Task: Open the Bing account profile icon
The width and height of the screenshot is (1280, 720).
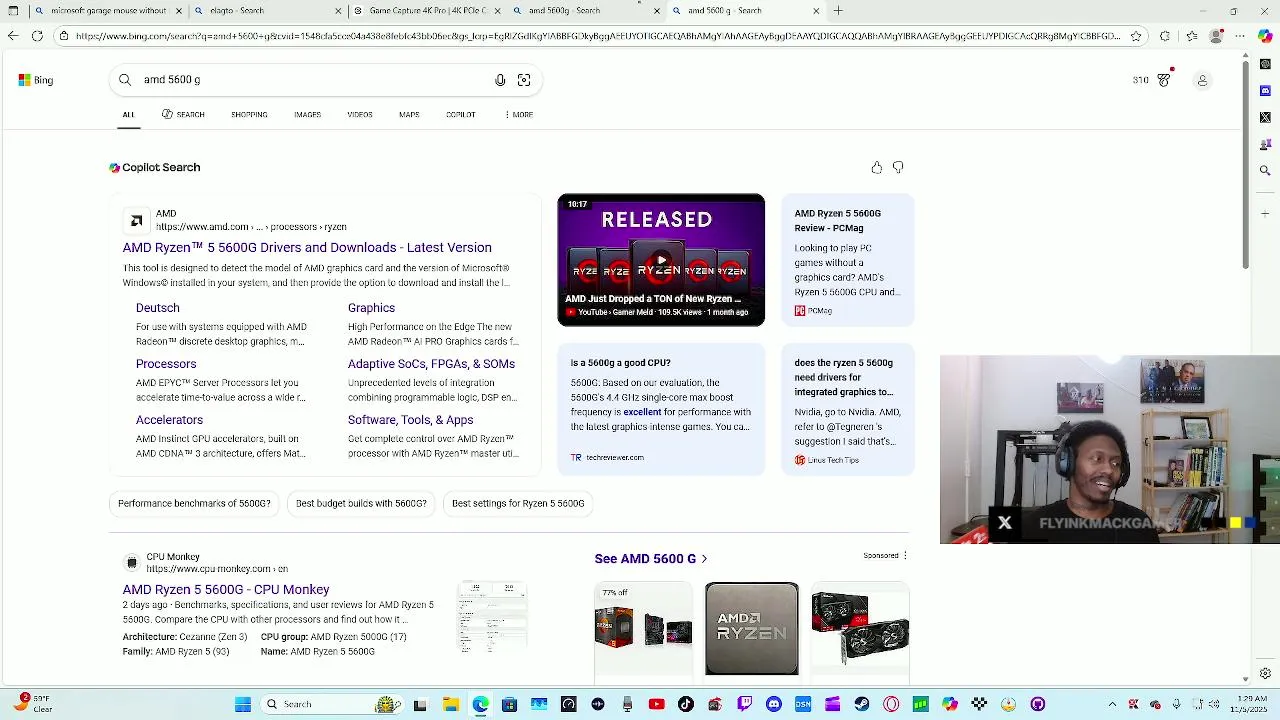Action: click(x=1203, y=80)
